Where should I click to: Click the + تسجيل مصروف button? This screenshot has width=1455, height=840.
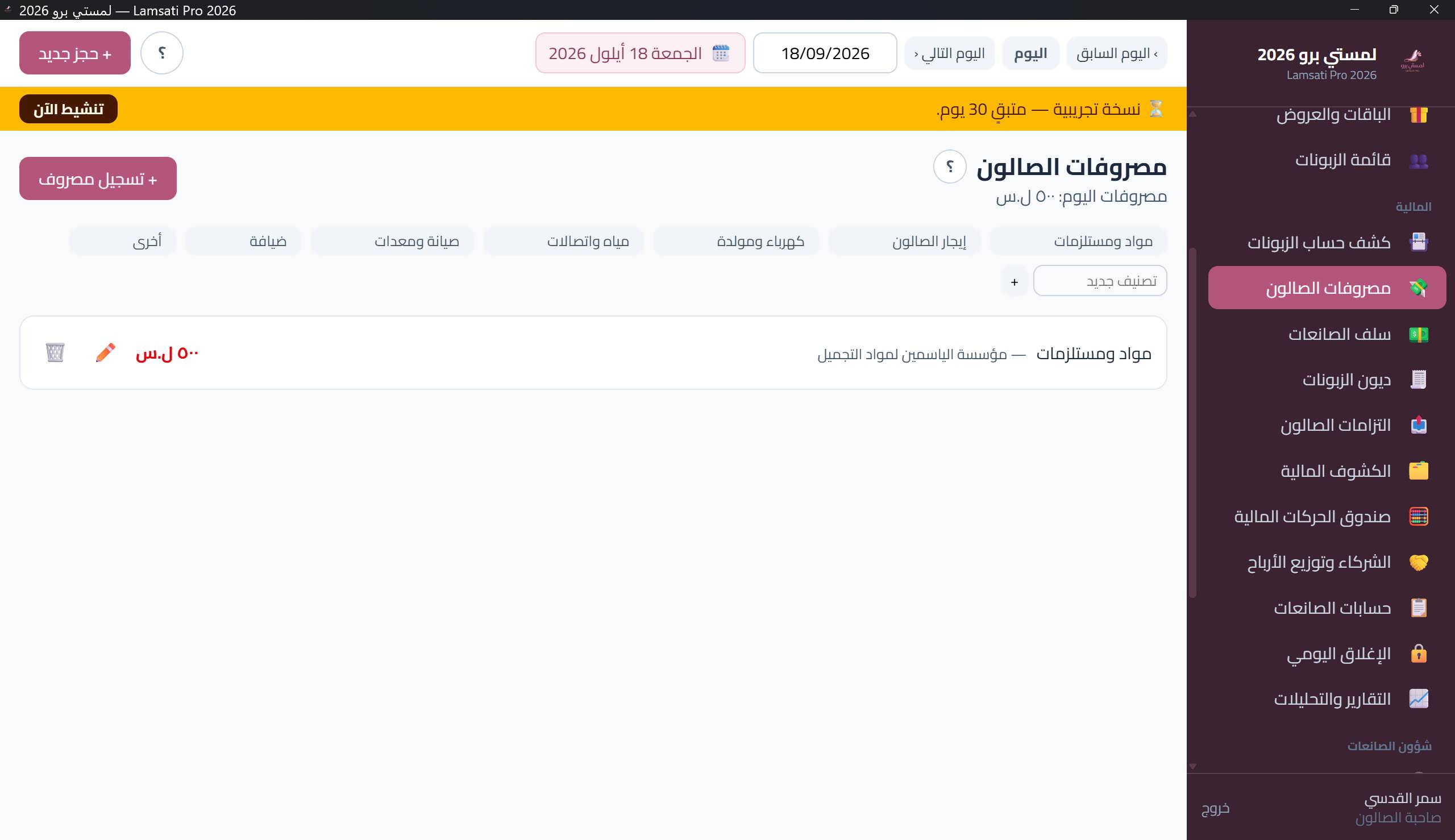98,179
